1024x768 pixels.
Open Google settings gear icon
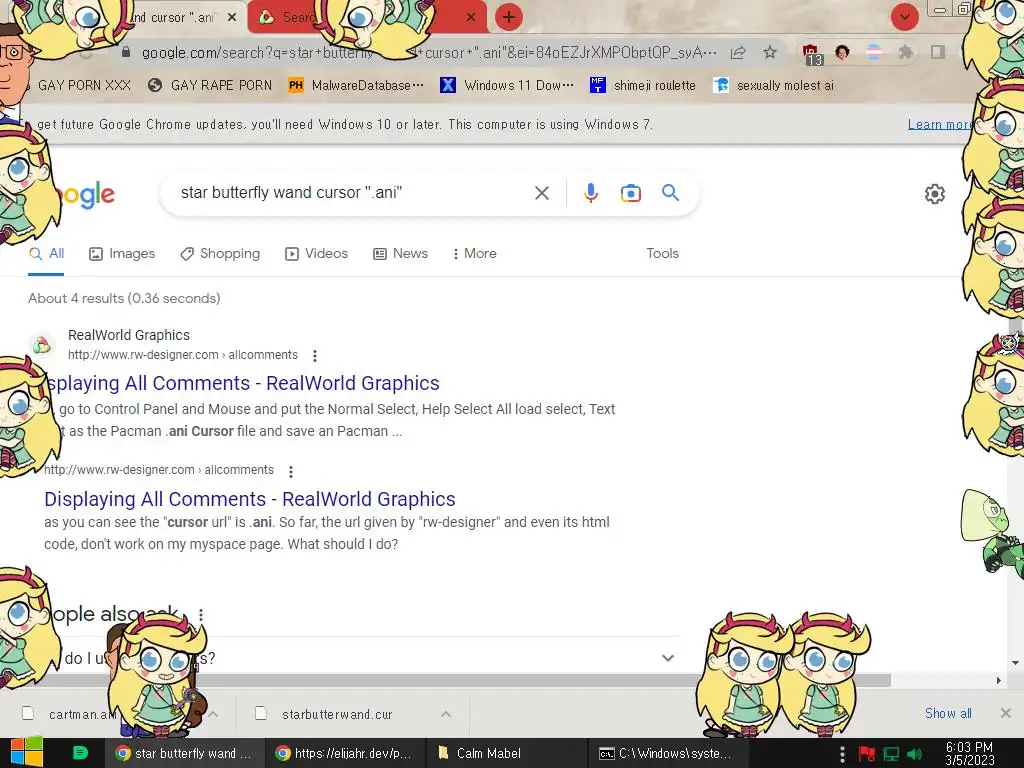[x=935, y=194]
